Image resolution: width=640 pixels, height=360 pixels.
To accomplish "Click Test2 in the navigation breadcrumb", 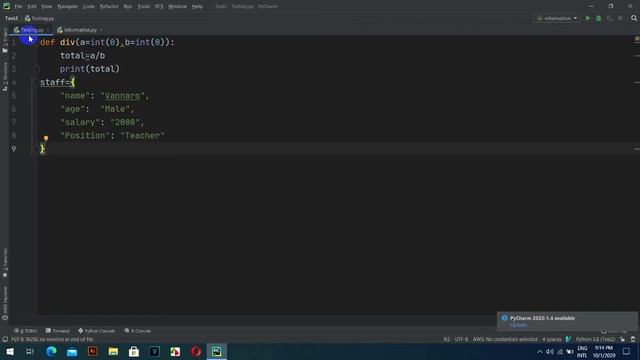I will point(11,18).
